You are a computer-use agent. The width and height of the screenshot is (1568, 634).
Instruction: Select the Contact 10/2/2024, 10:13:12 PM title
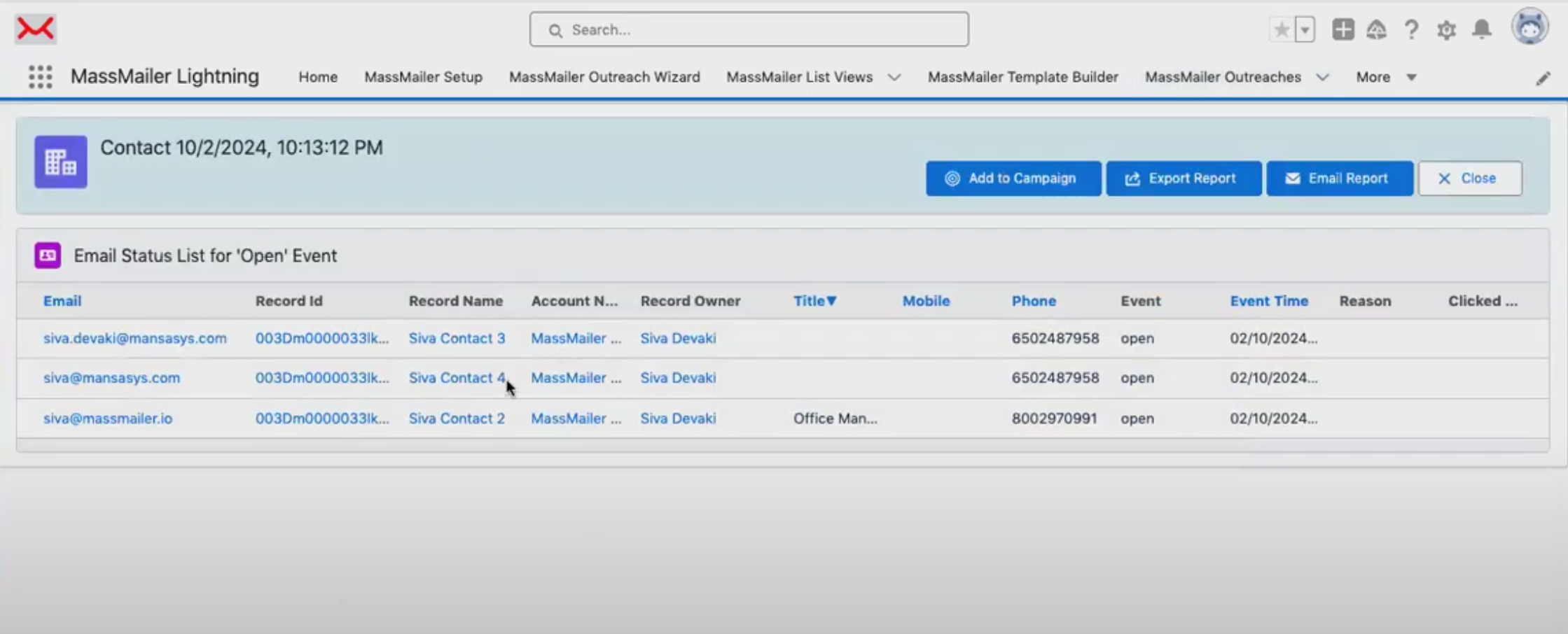[242, 148]
